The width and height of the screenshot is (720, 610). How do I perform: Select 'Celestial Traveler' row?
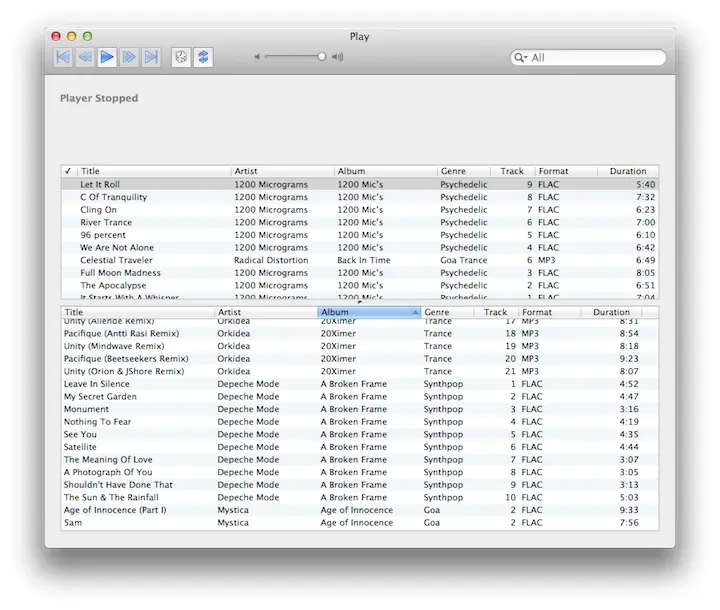360,260
